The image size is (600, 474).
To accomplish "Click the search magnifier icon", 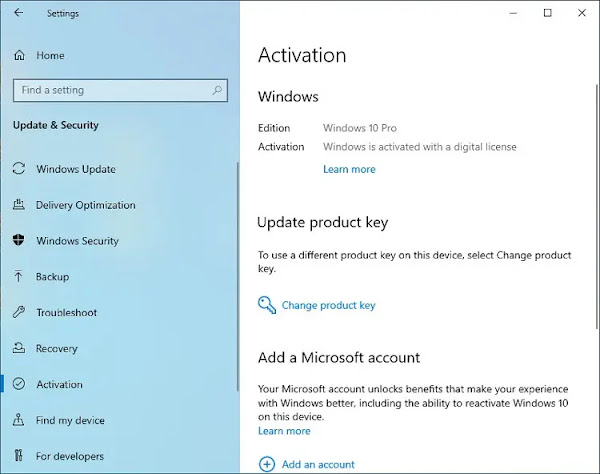I will [217, 90].
